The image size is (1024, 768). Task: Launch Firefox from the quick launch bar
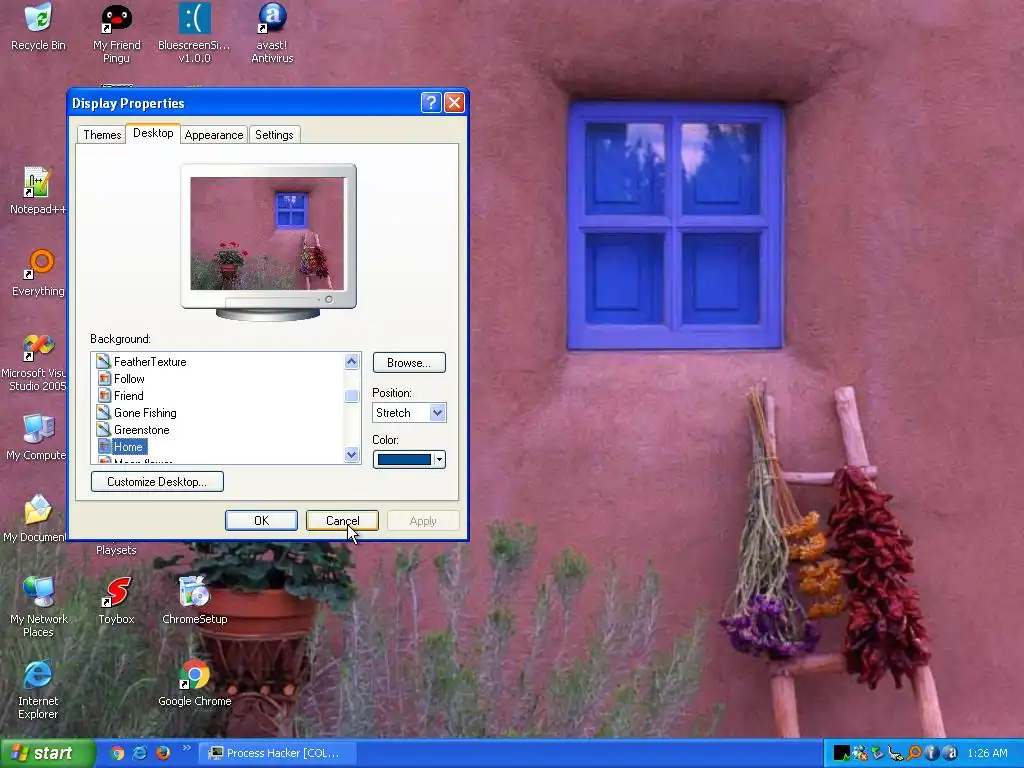[x=163, y=753]
